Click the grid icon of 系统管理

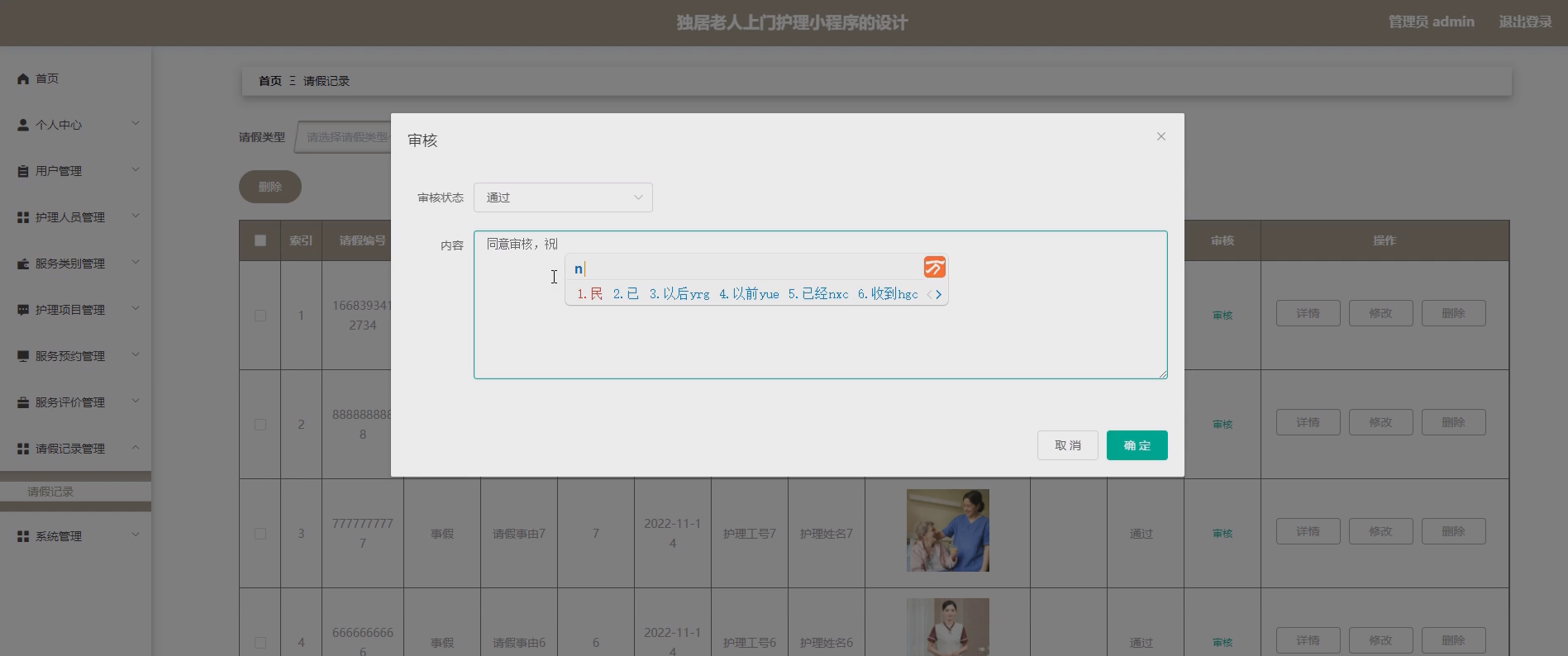[x=23, y=536]
